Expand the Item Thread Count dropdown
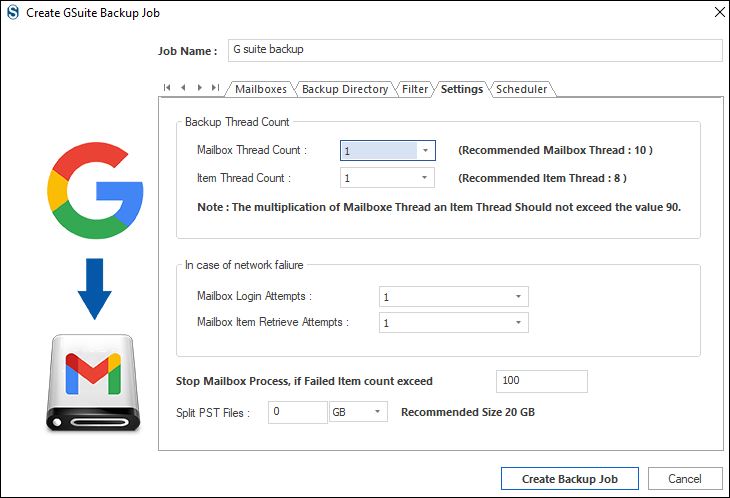Viewport: 730px width, 498px height. point(424,178)
